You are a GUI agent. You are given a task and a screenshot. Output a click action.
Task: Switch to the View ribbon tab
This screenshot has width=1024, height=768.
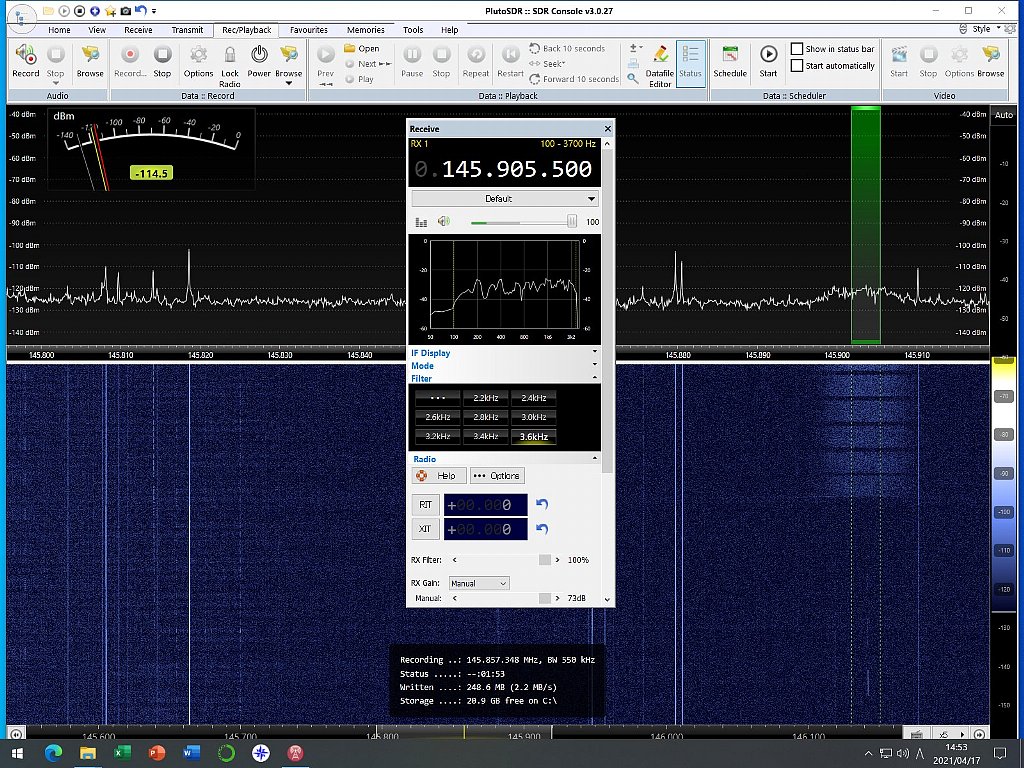pyautogui.click(x=97, y=30)
